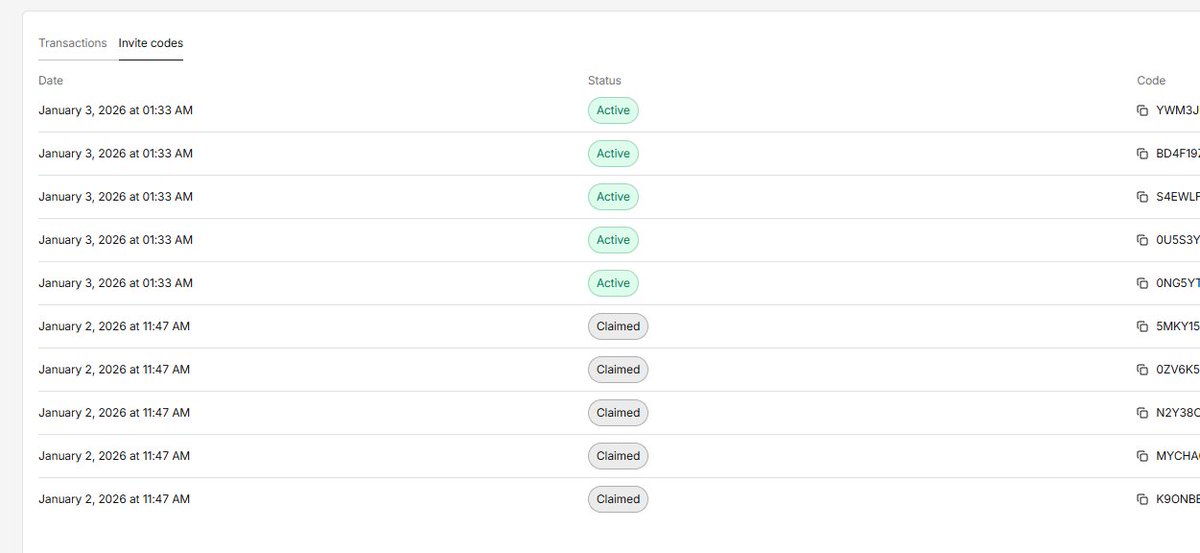Copy the 0ZV6K5 invite code
The image size is (1200, 553).
(1142, 369)
